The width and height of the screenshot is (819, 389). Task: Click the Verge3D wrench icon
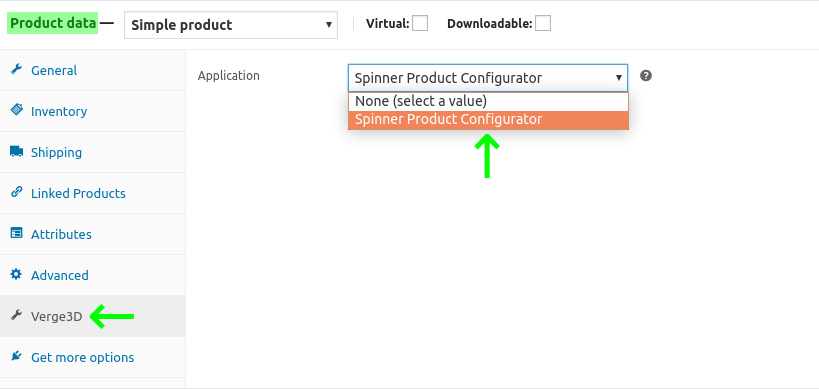[16, 315]
